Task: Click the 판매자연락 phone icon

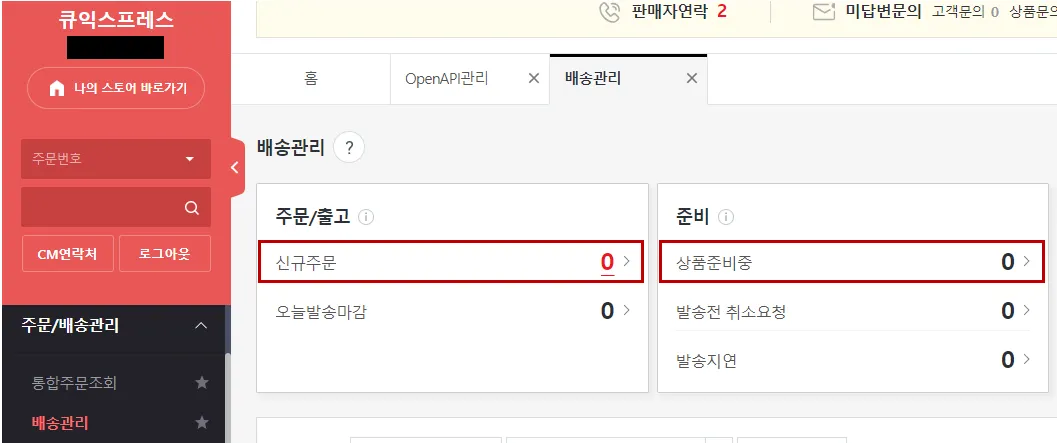Action: tap(609, 12)
